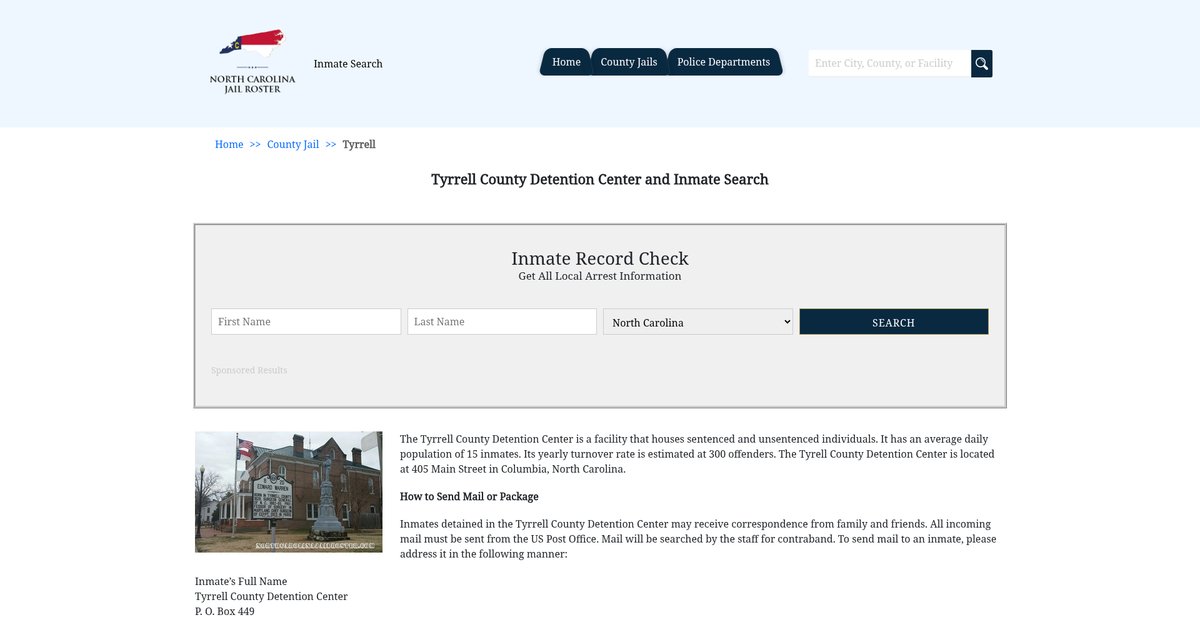The width and height of the screenshot is (1200, 620).
Task: Click the Inmate Record Check heading
Action: (x=600, y=259)
